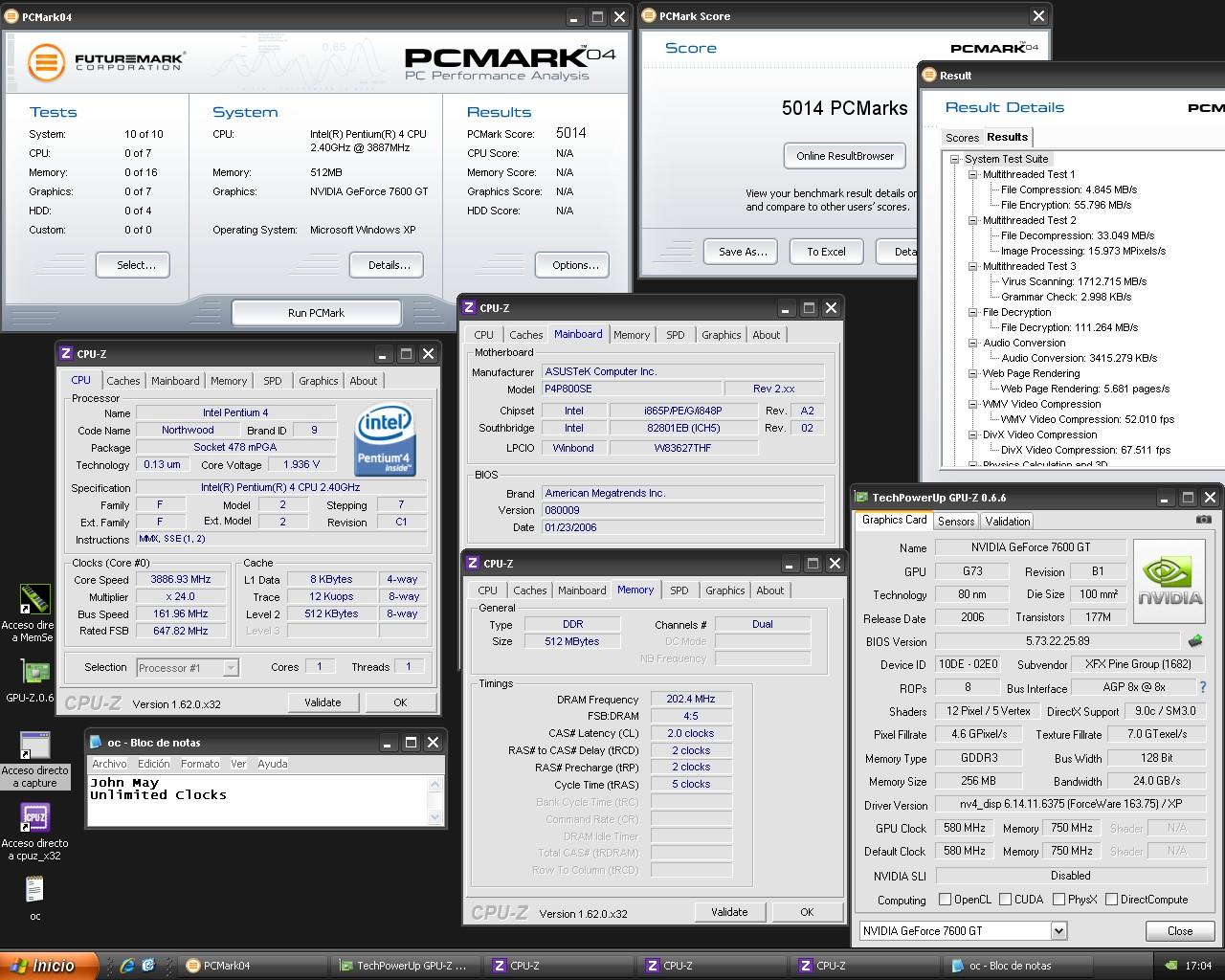Open the Ayuda menu in Notepad
Viewport: 1225px width, 980px height.
click(272, 764)
